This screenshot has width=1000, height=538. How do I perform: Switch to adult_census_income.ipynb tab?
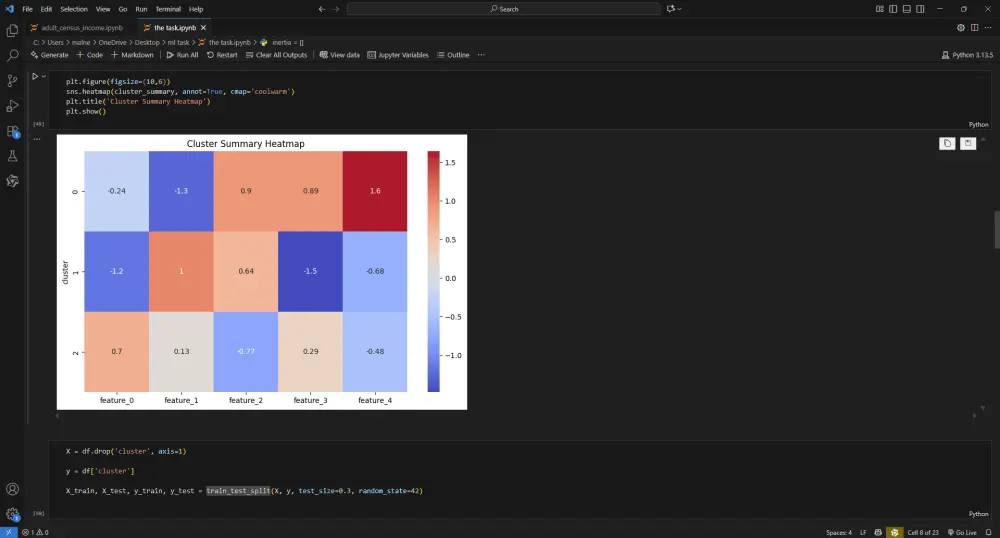point(77,27)
